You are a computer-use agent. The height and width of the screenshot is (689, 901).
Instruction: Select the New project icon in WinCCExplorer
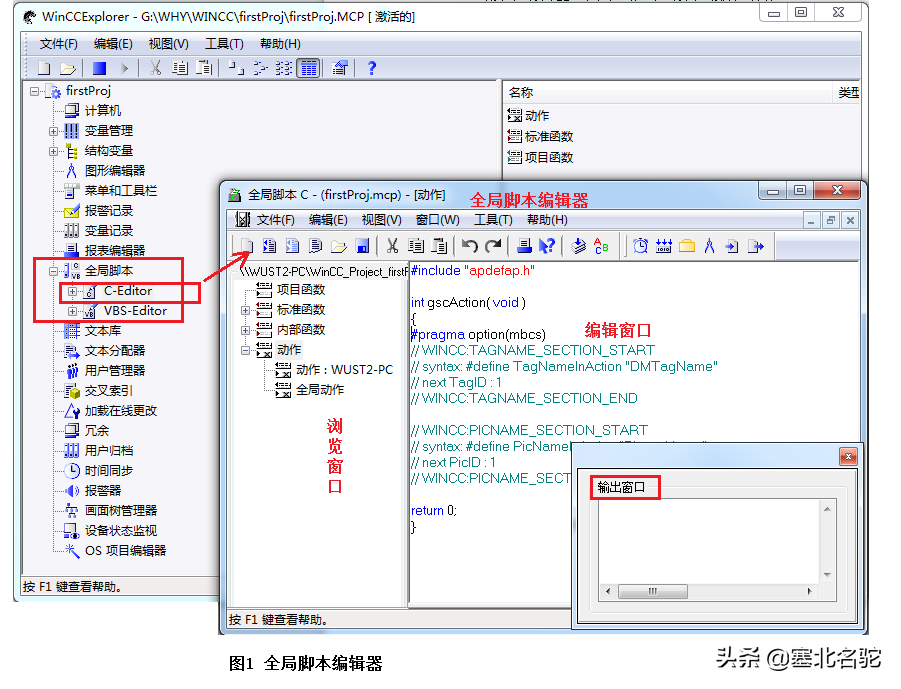[42, 68]
